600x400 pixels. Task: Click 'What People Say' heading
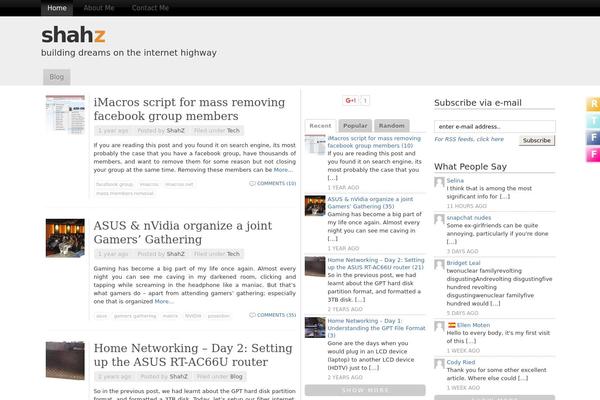pyautogui.click(x=470, y=167)
